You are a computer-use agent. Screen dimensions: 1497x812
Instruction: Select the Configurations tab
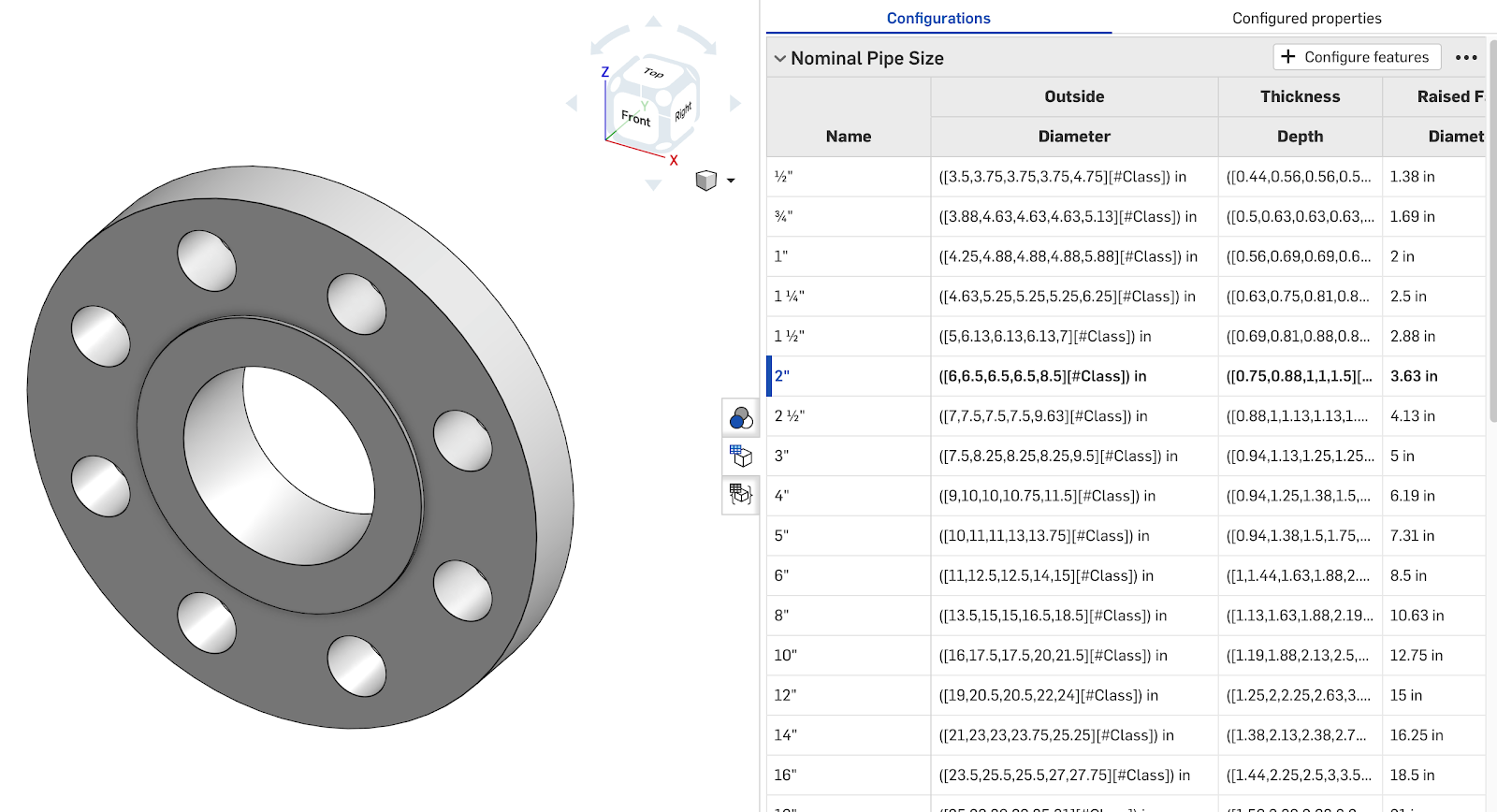coord(938,19)
